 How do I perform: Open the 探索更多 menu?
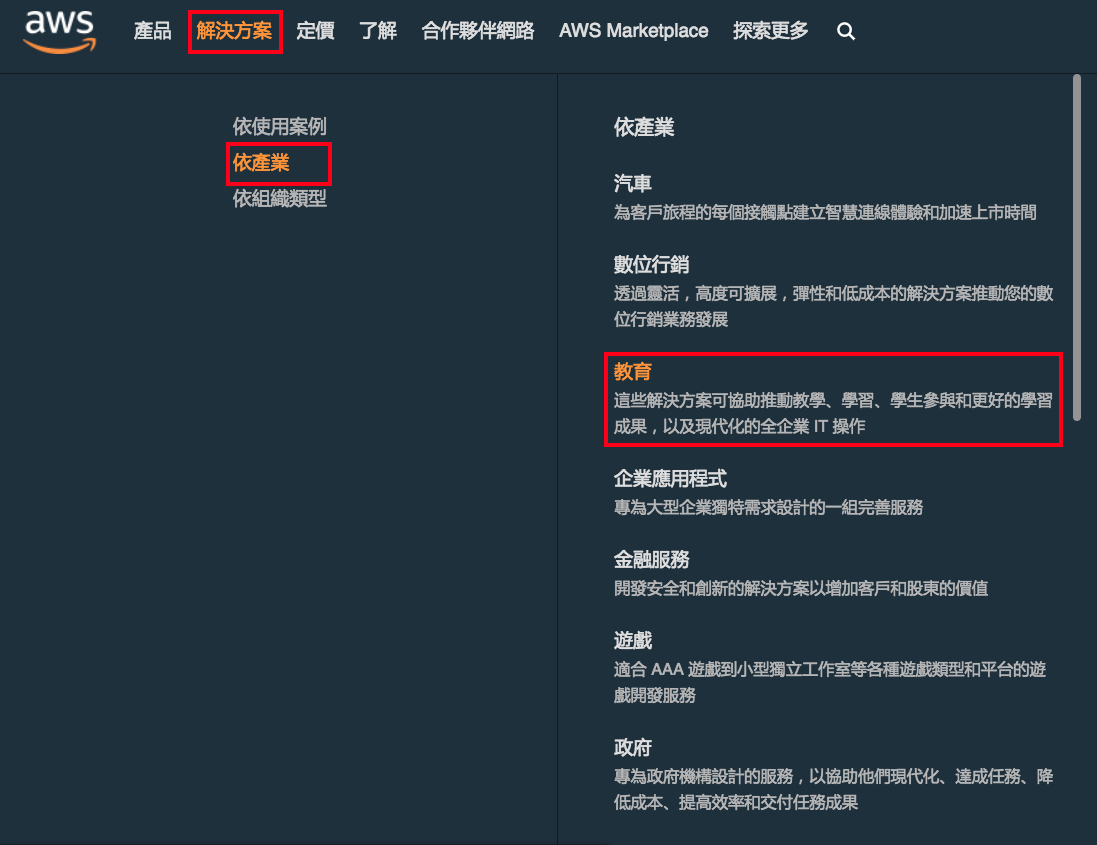pos(770,31)
